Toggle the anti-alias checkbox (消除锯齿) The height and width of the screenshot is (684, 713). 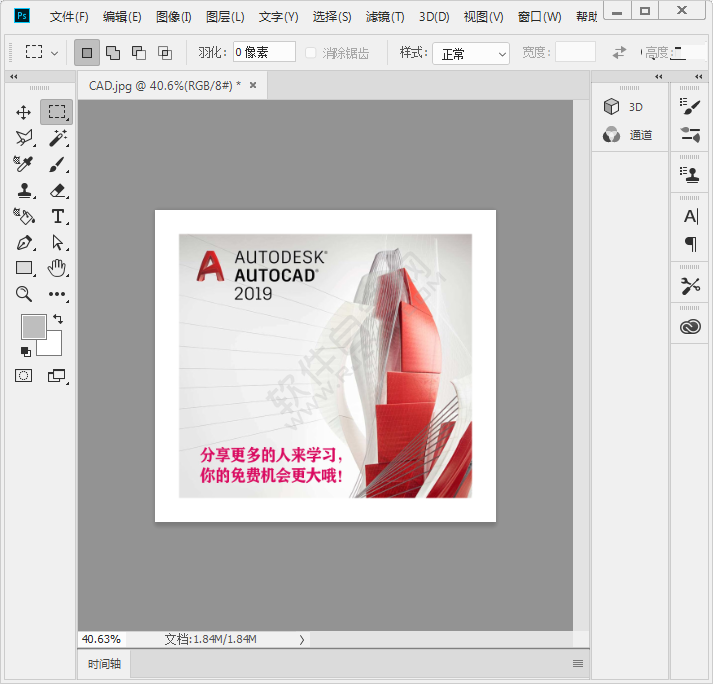[x=311, y=53]
